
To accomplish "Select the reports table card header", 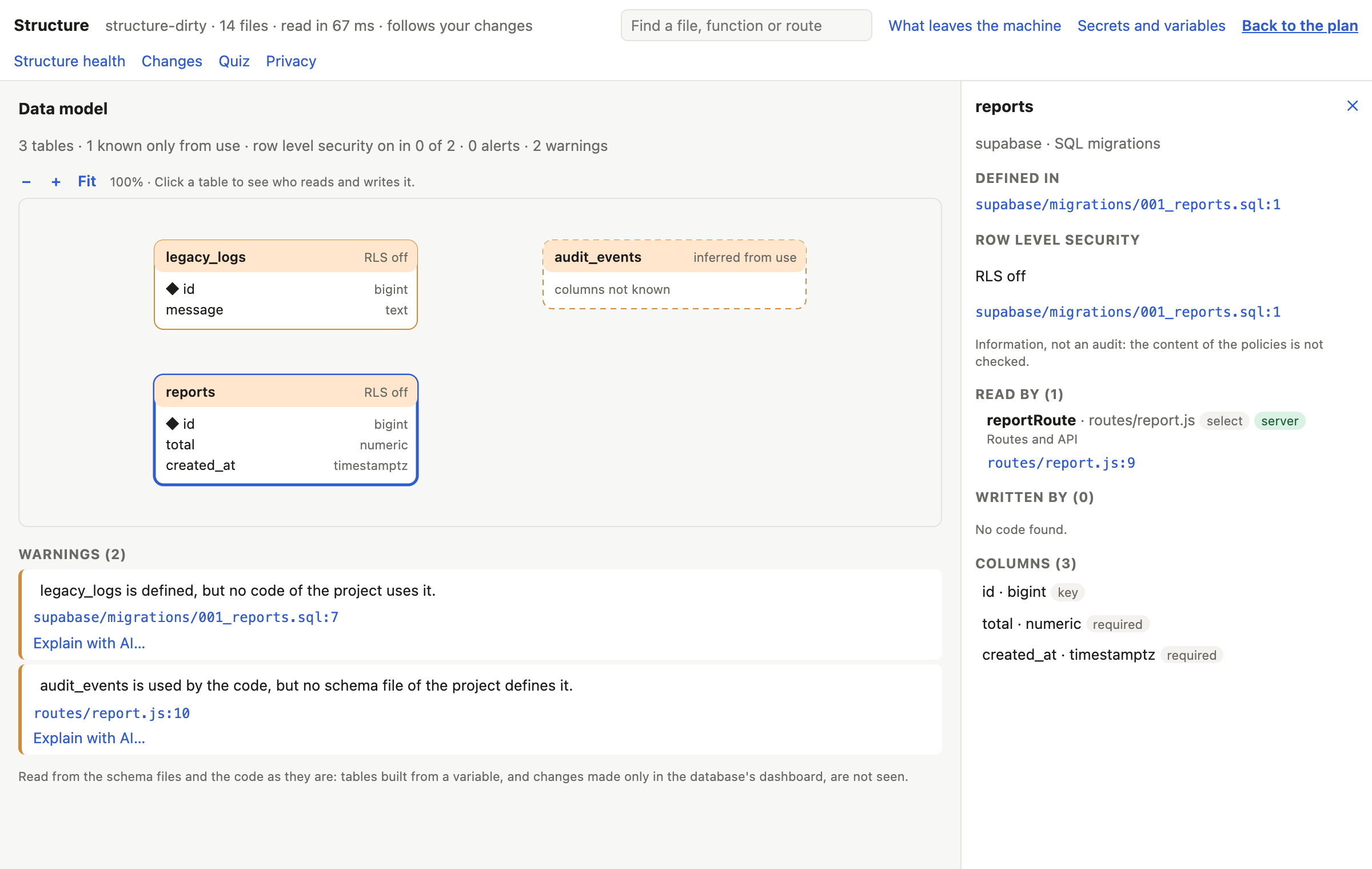I will point(286,392).
